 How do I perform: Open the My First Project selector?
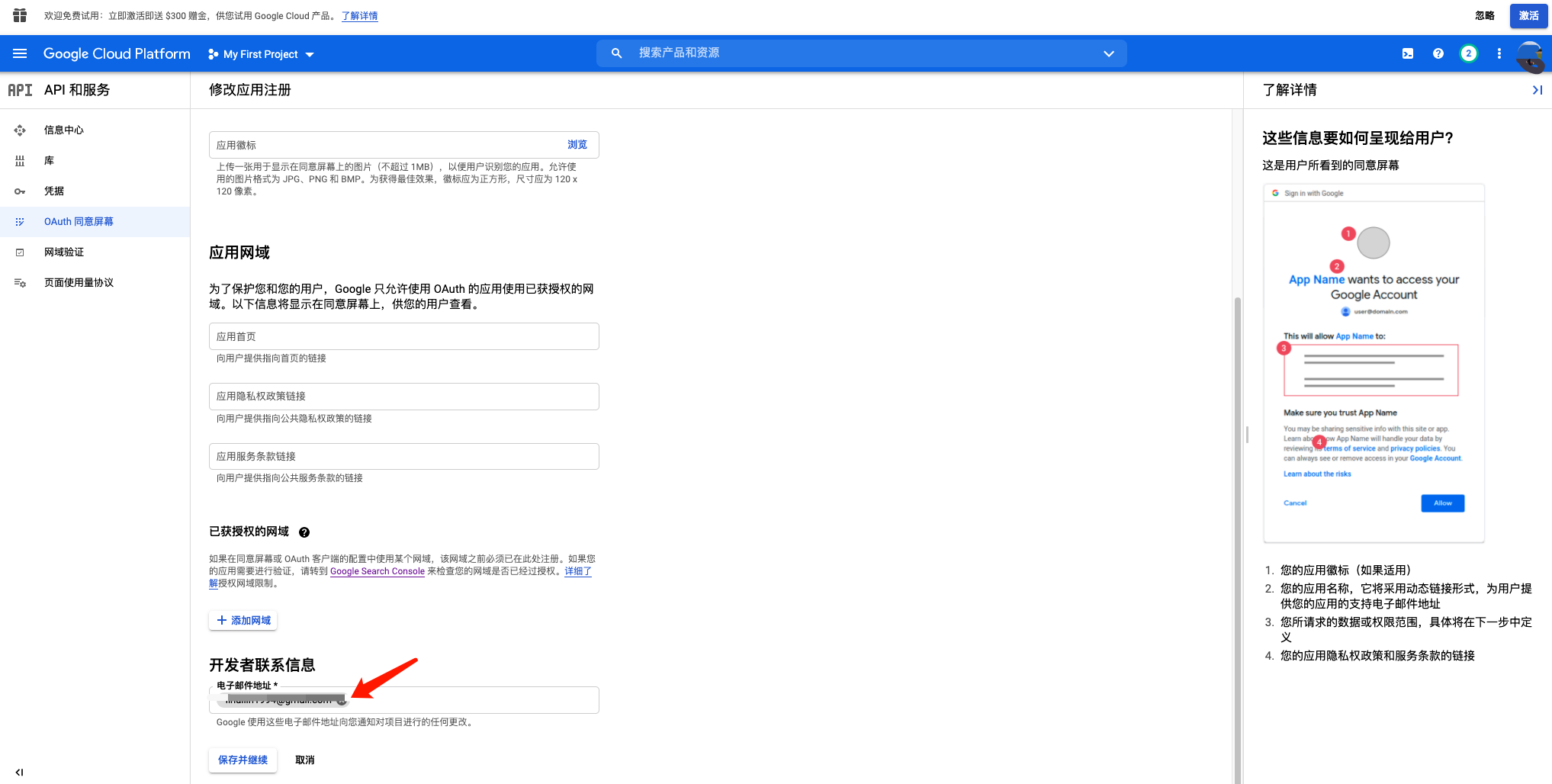point(261,54)
